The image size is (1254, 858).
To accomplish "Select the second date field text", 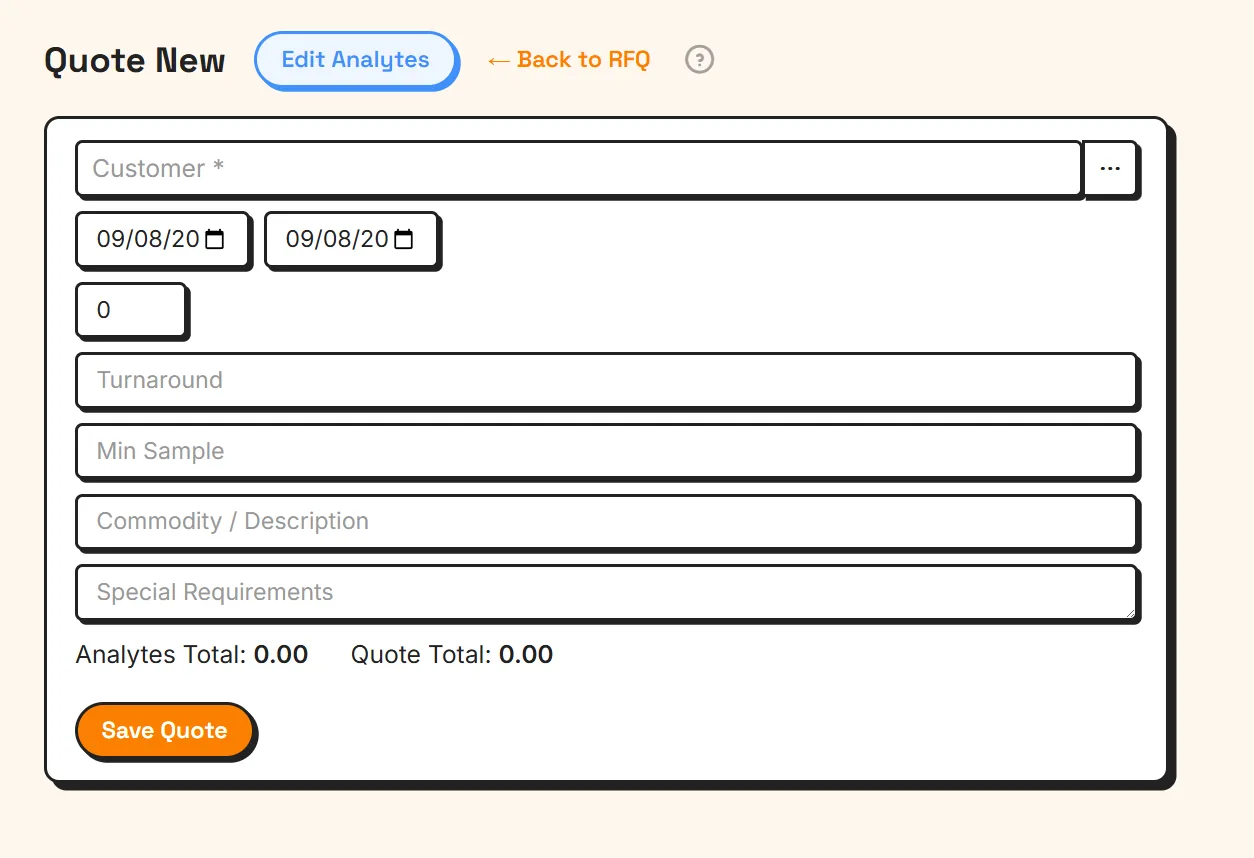I will [x=337, y=239].
